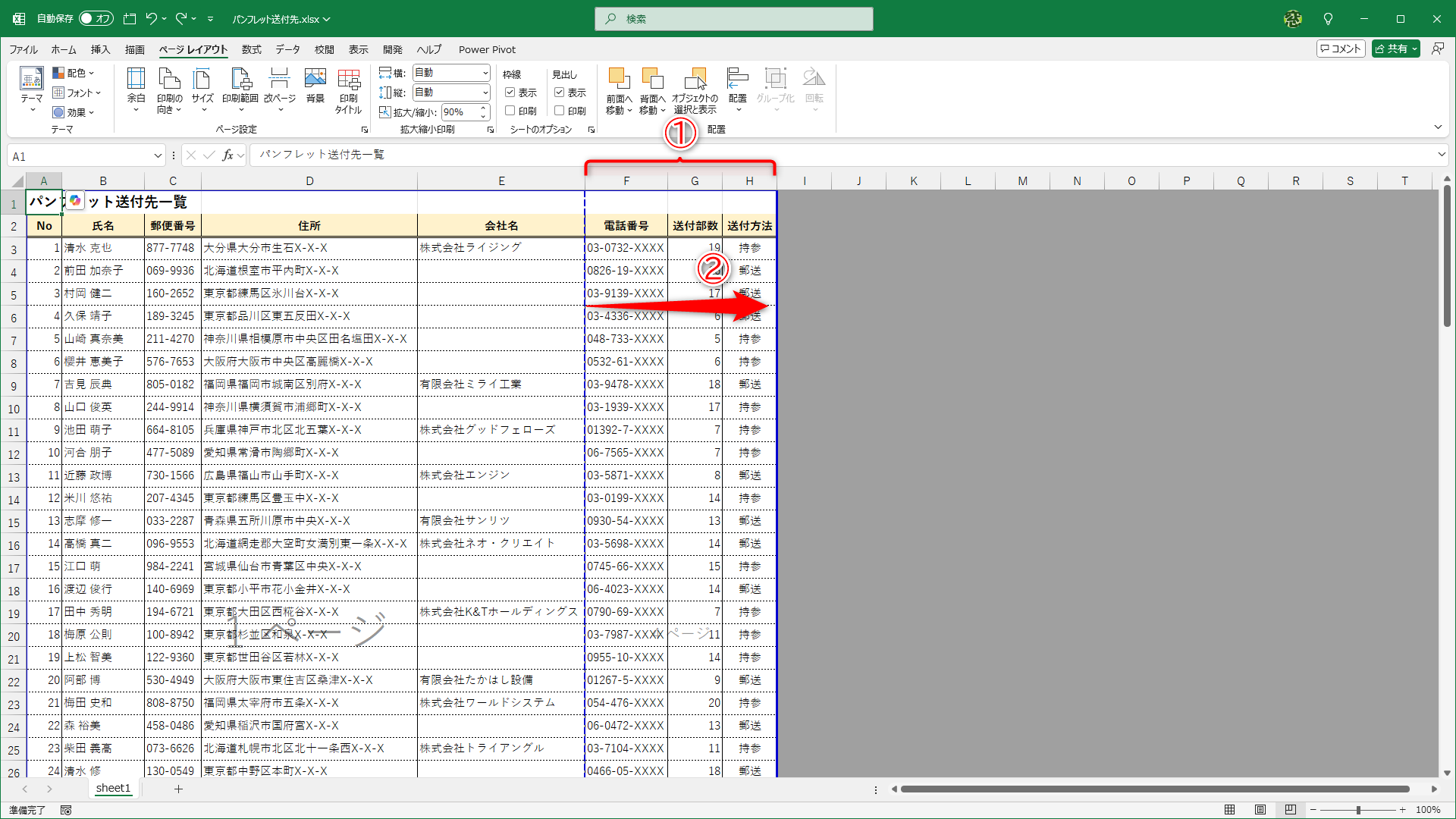データタブに切り替える

pos(287,49)
